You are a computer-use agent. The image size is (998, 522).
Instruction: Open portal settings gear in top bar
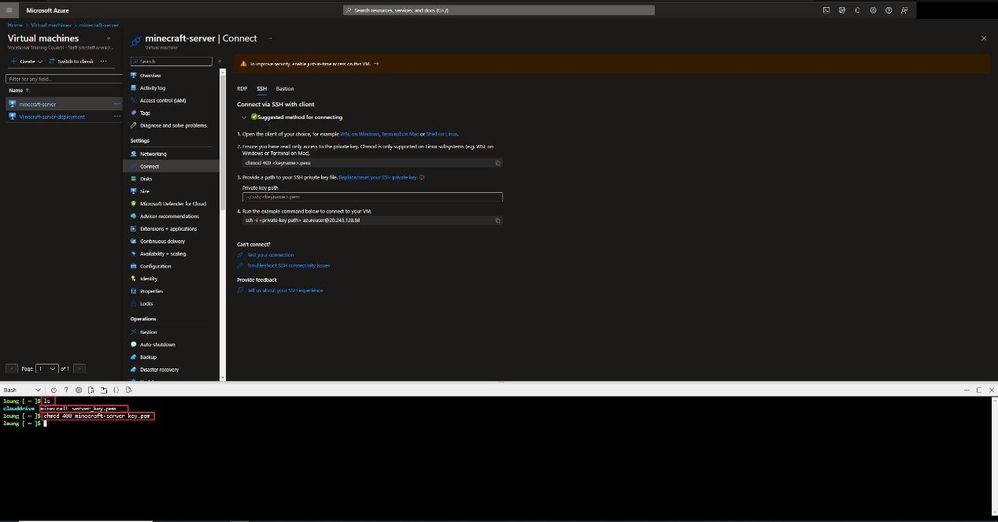click(x=873, y=10)
